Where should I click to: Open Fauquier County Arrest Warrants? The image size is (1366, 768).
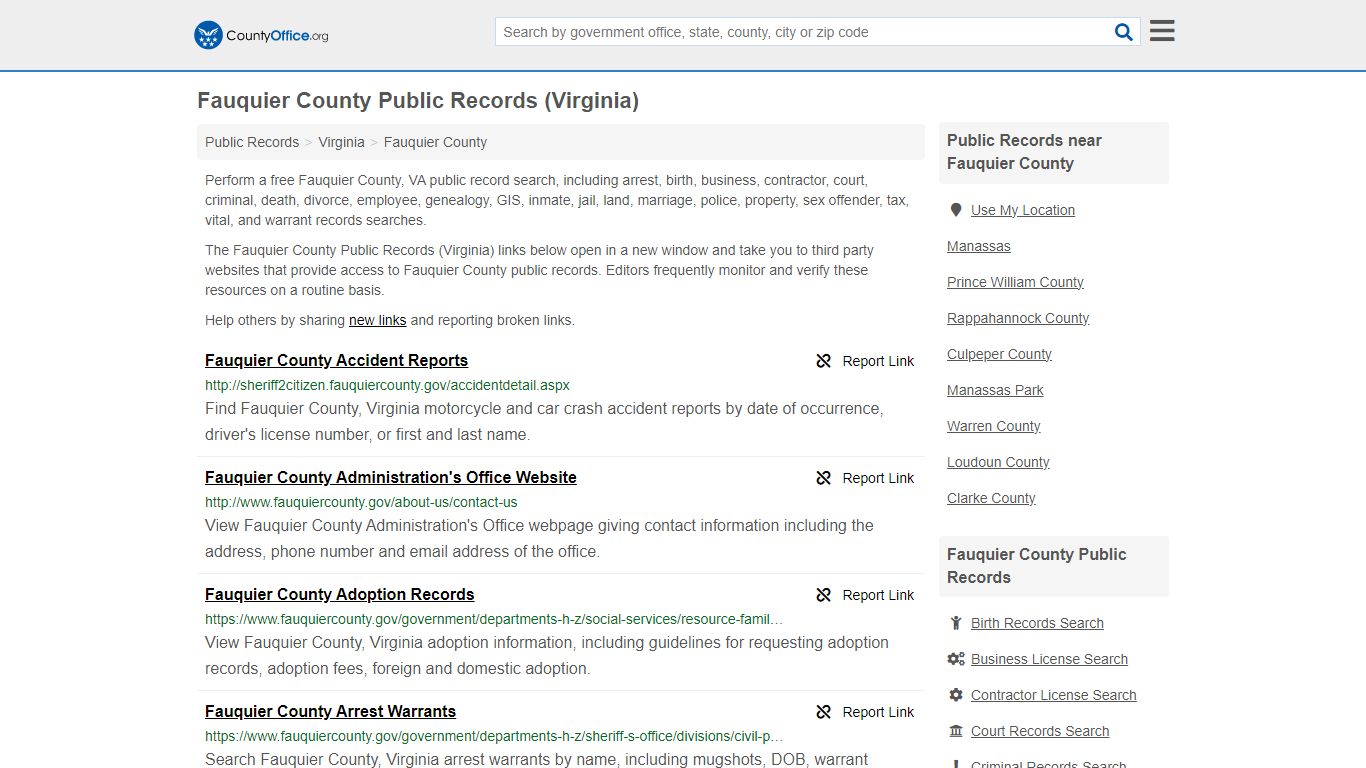(x=330, y=711)
